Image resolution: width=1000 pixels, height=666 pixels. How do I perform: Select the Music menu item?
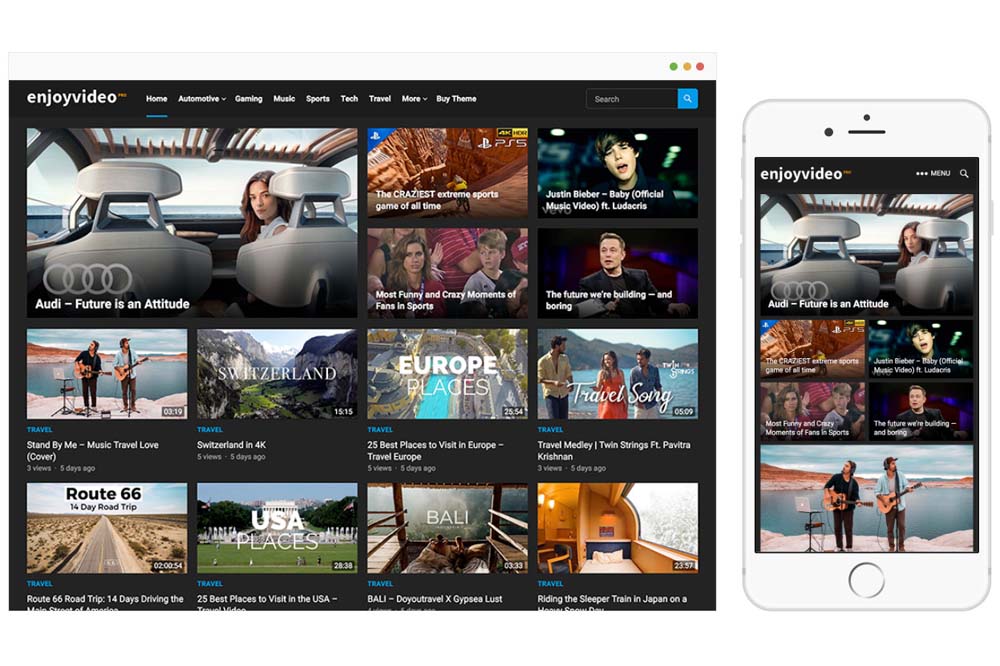pyautogui.click(x=284, y=99)
